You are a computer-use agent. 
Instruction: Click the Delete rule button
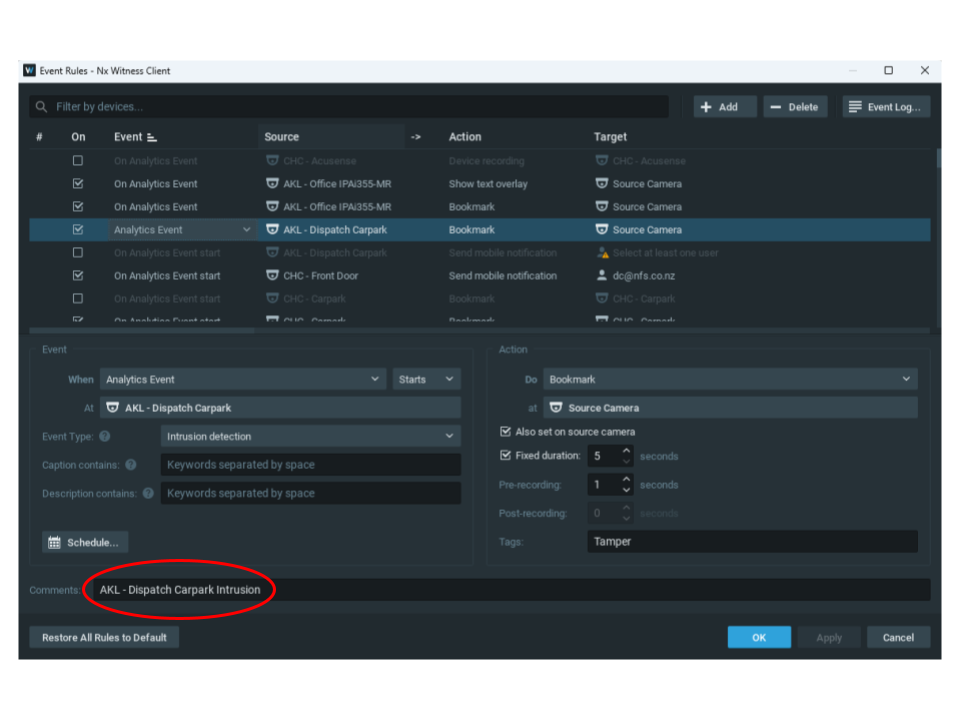(x=795, y=107)
